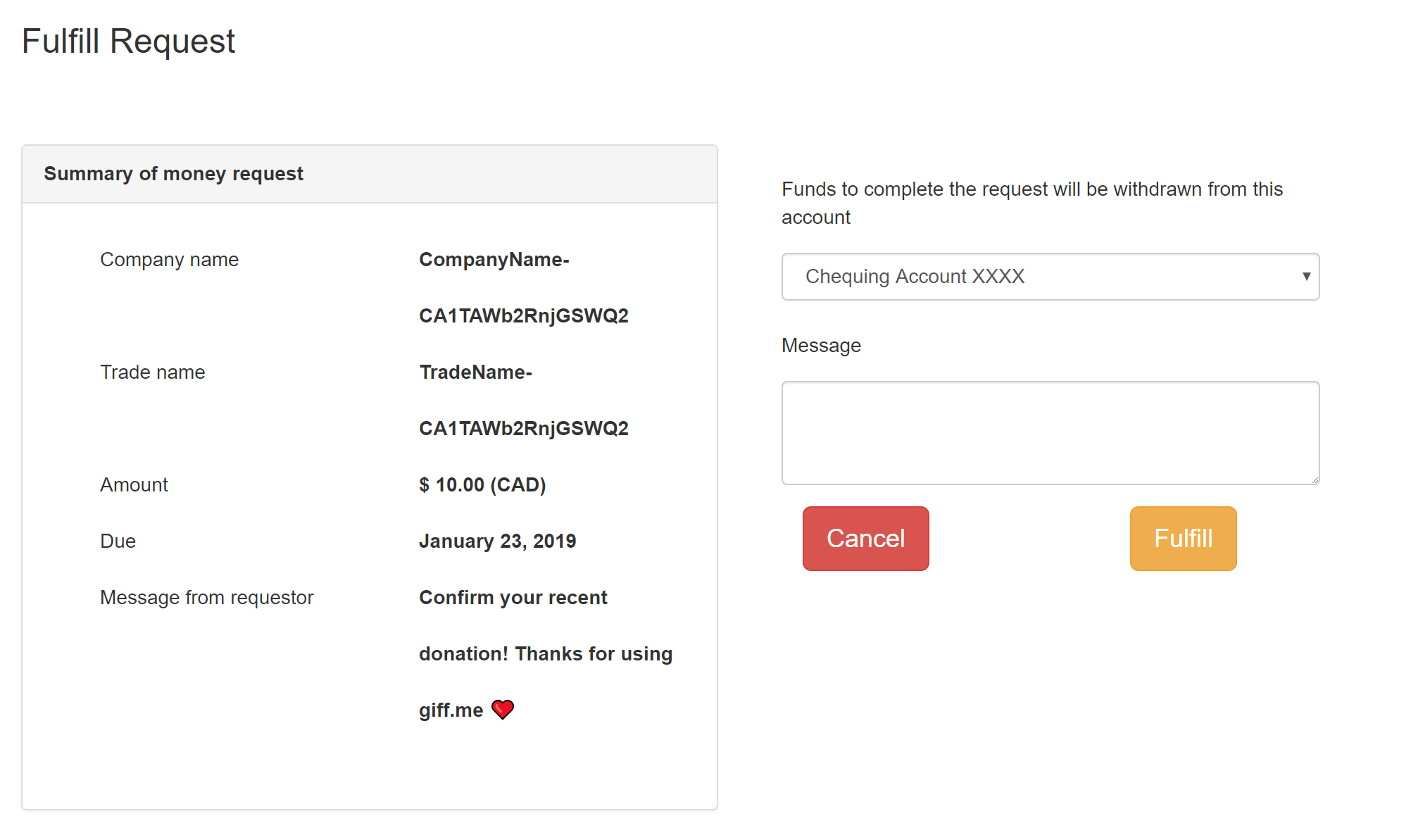This screenshot has width=1411, height=840.
Task: Click the CompanyName- value text
Action: [x=494, y=260]
